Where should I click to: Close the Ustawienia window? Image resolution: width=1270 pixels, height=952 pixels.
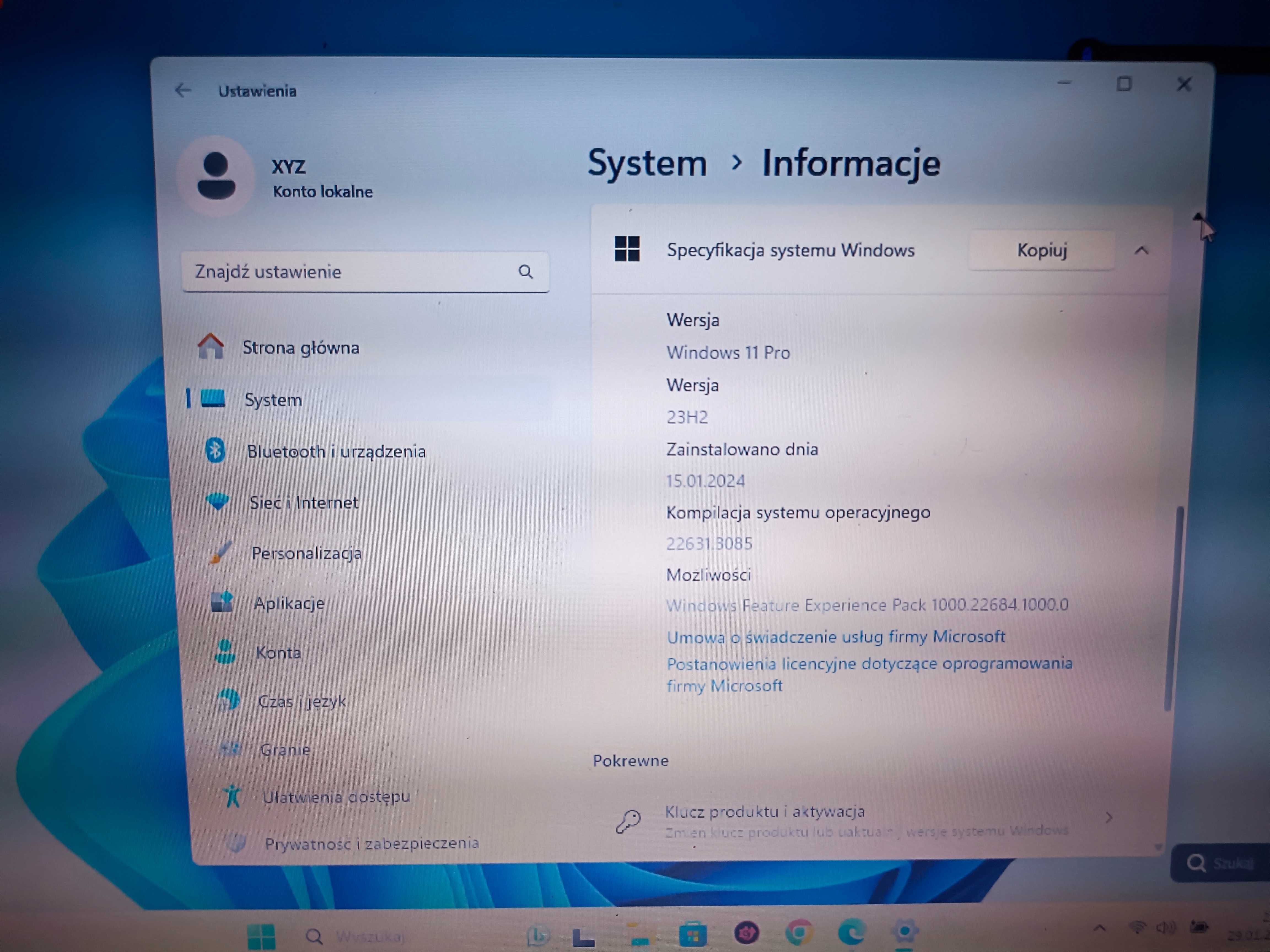1184,85
